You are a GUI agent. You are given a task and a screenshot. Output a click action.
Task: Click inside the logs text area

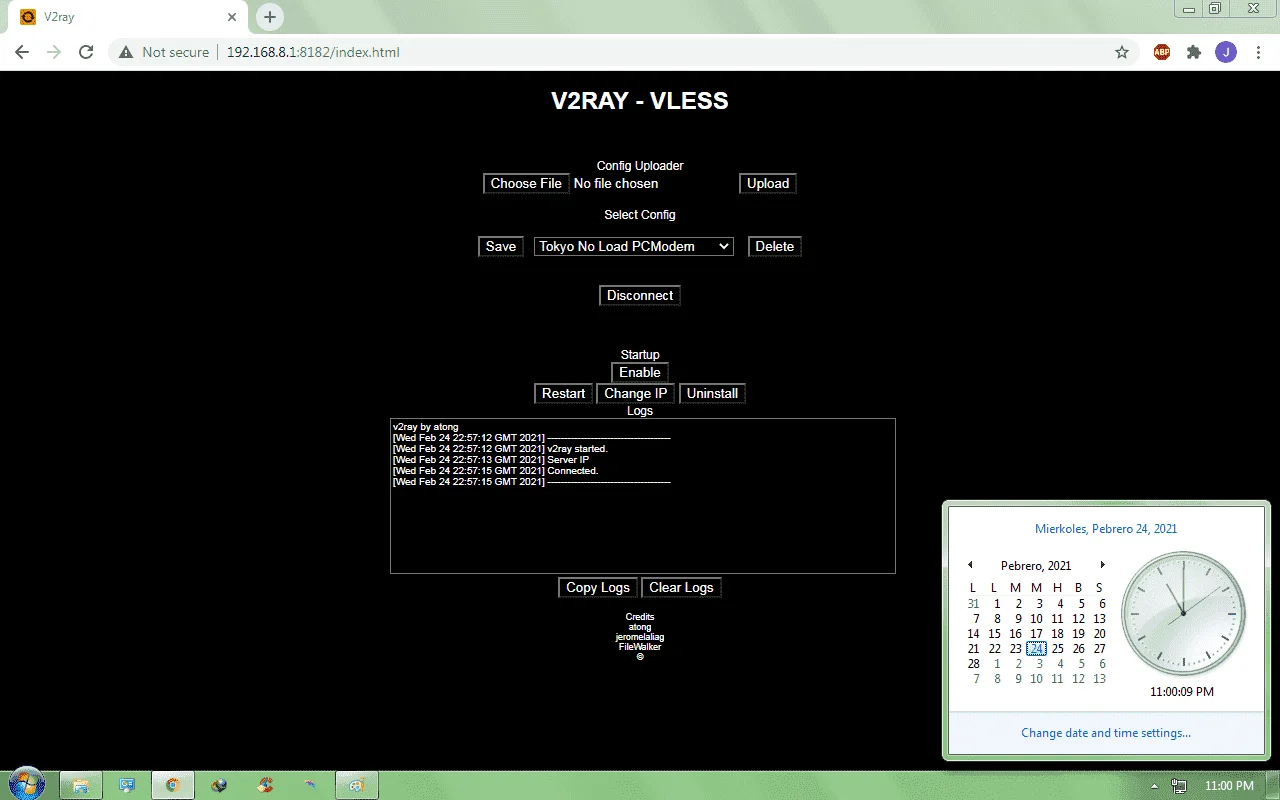tap(643, 496)
